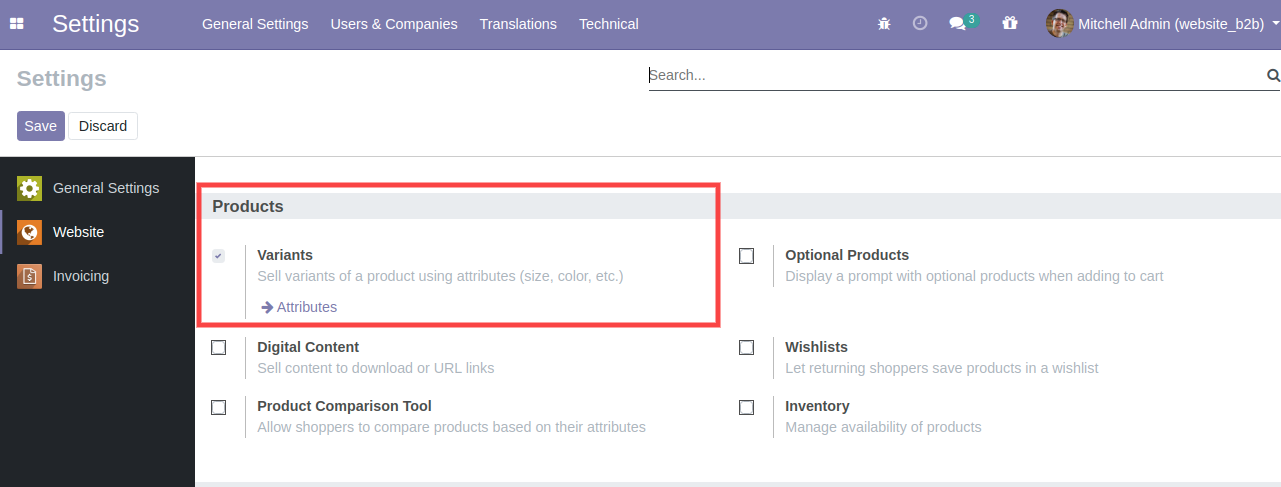This screenshot has height=487, width=1281.
Task: Click the Settings app title
Action: coord(96,24)
